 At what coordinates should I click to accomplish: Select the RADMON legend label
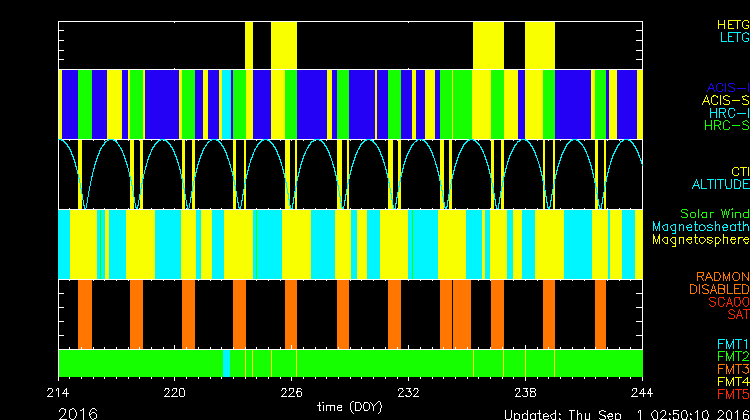(724, 276)
